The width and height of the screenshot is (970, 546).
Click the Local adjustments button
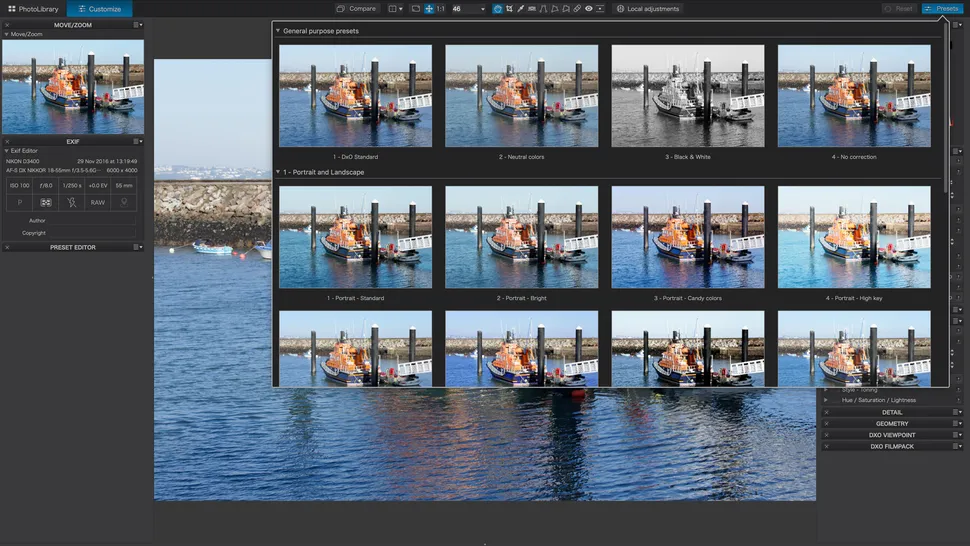648,9
